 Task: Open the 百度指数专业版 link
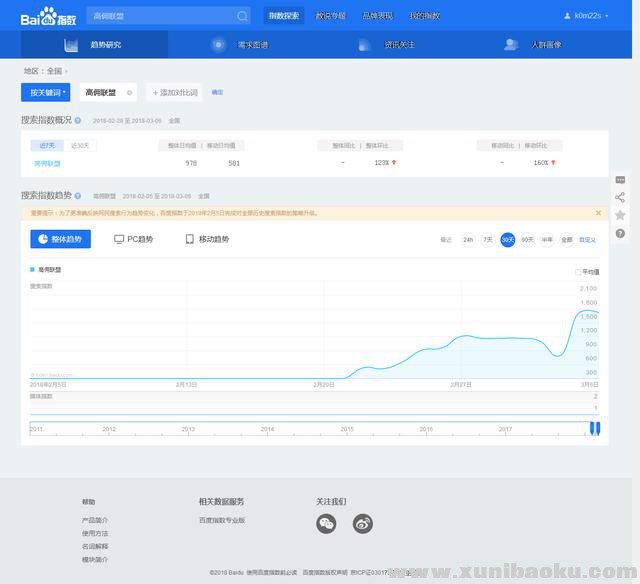[x=222, y=520]
